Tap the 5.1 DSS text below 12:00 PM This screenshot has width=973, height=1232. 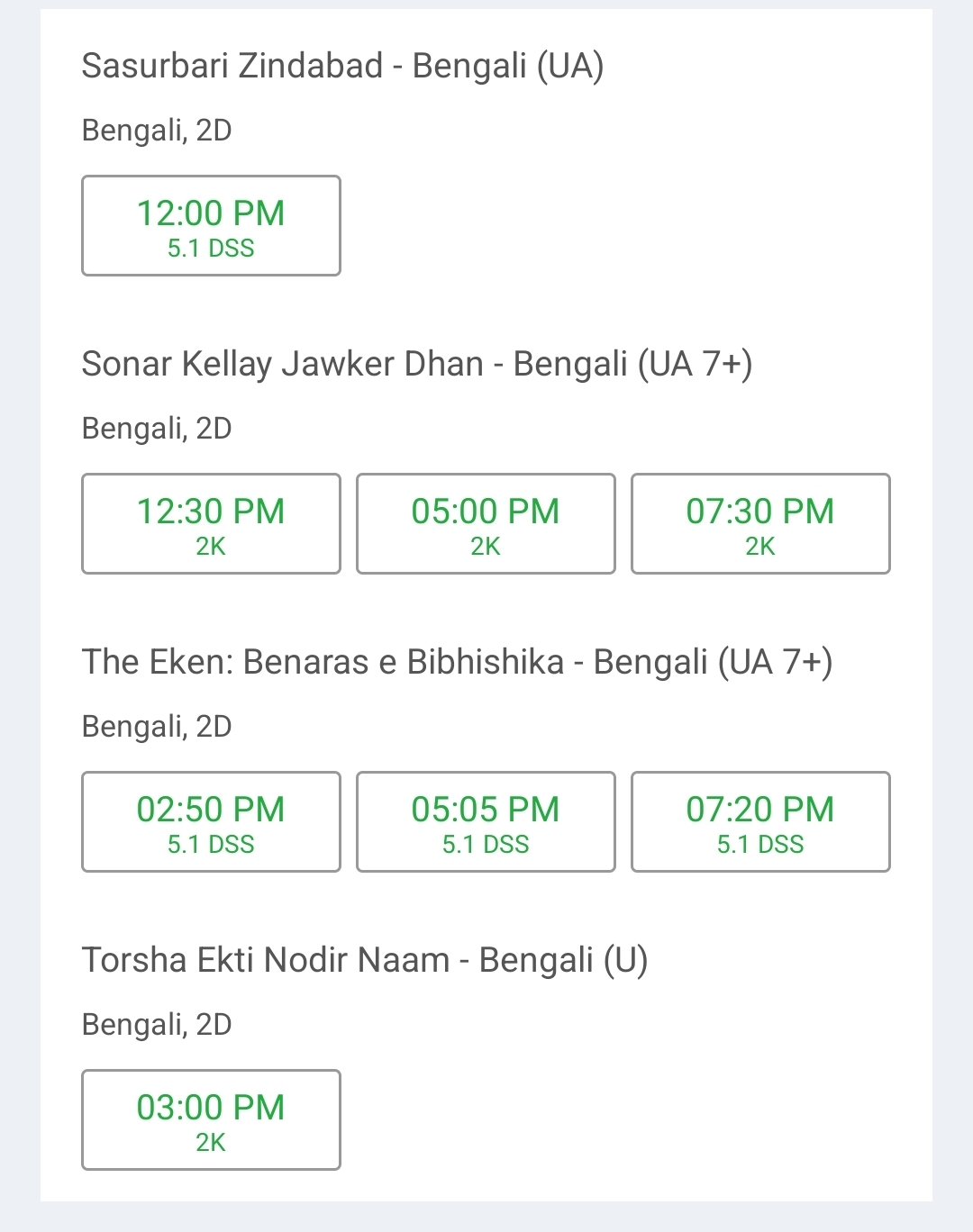(x=211, y=249)
